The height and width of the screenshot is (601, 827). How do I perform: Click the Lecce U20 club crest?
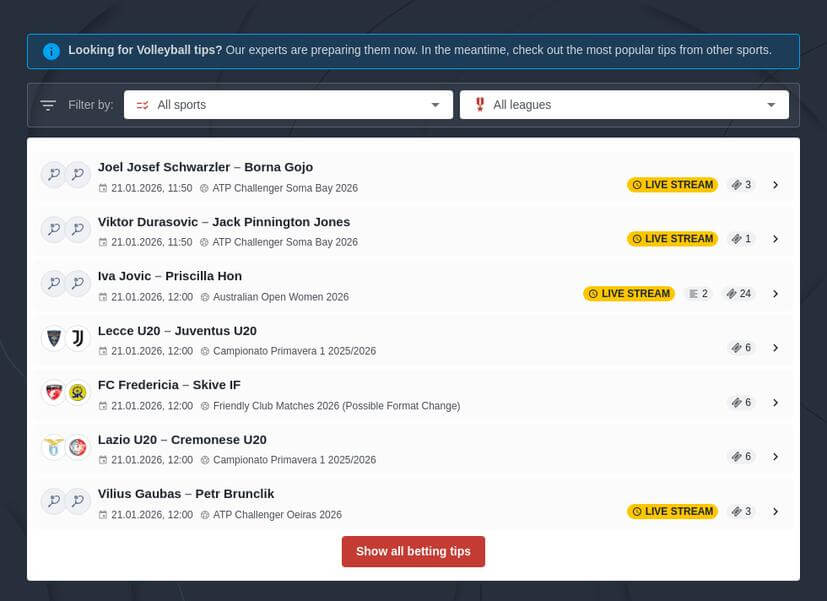tap(52, 338)
